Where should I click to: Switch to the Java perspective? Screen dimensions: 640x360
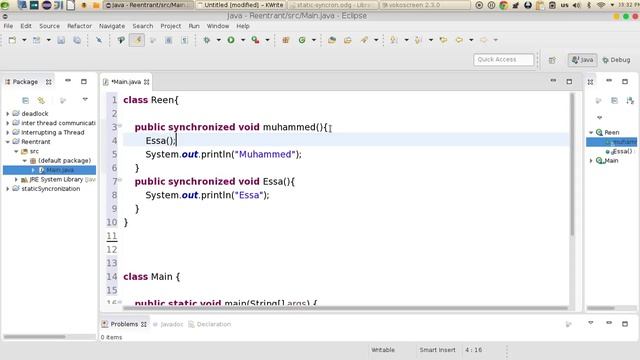(x=582, y=60)
